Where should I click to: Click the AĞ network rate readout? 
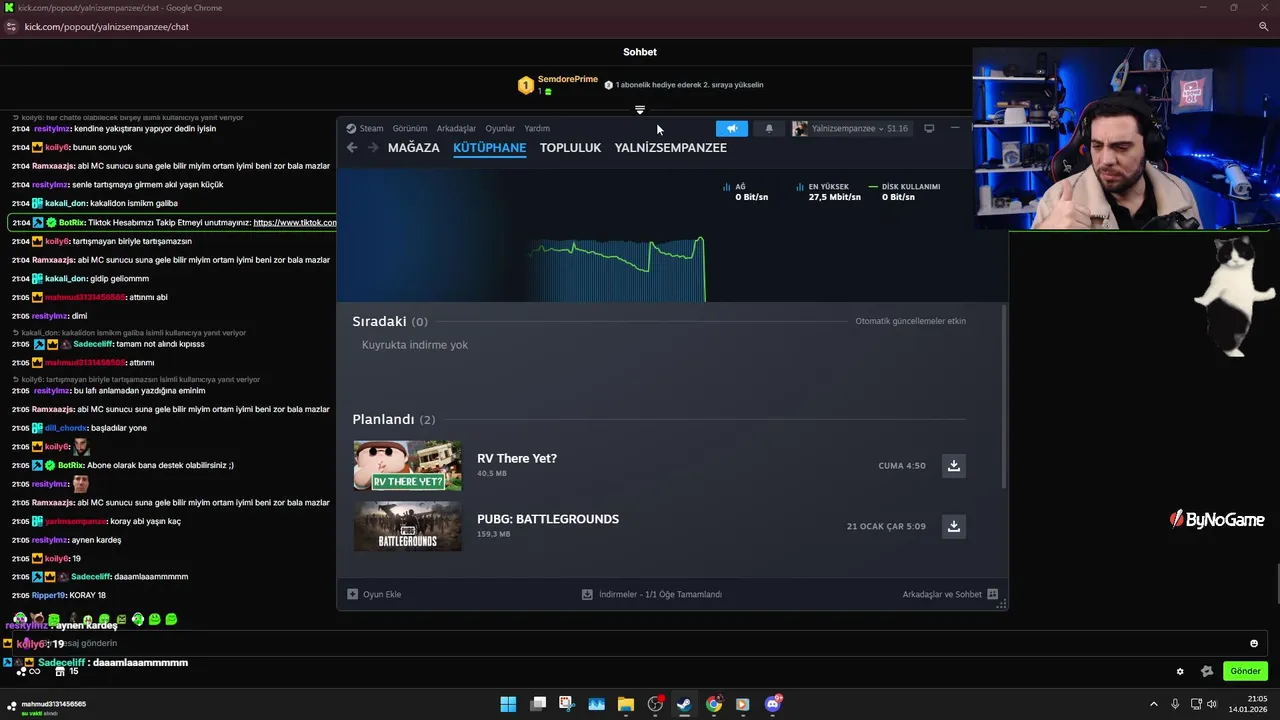click(x=746, y=192)
